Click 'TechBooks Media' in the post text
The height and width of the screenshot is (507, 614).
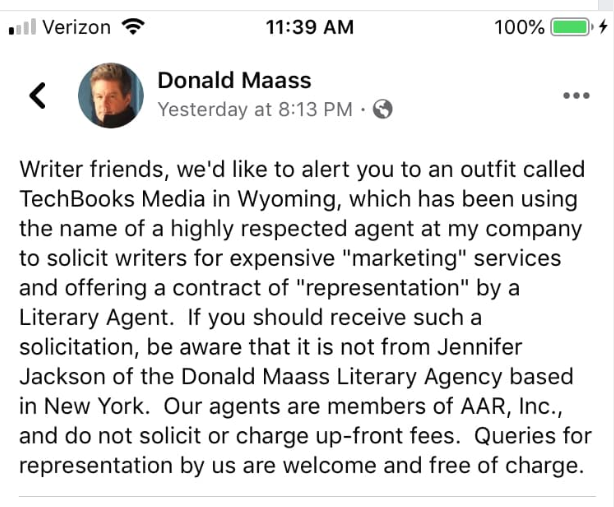coord(103,200)
